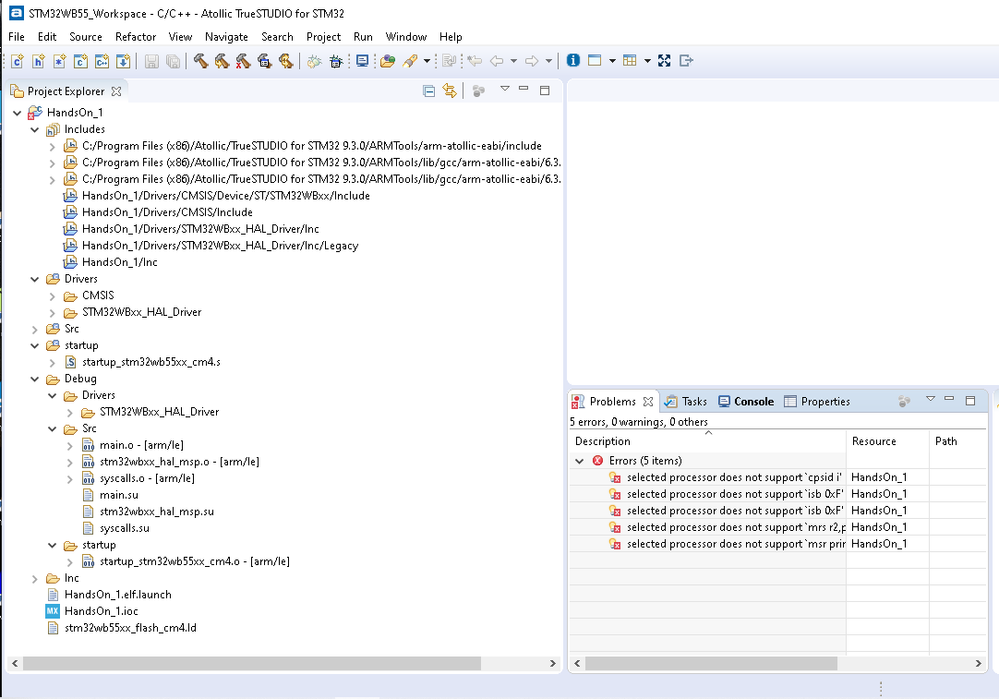This screenshot has height=699, width=999.
Task: Open the Back history dropdown arrow
Action: tap(513, 61)
